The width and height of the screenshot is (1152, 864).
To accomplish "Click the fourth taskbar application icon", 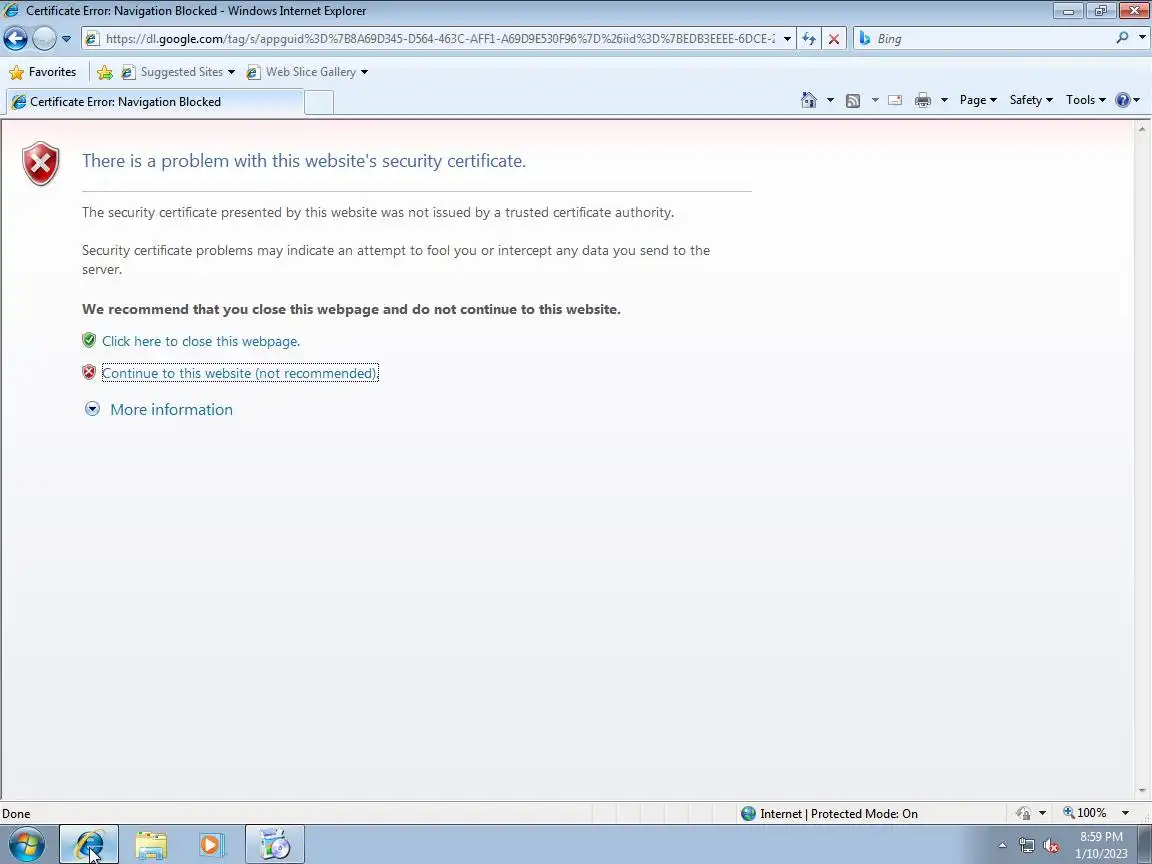I will 274,845.
